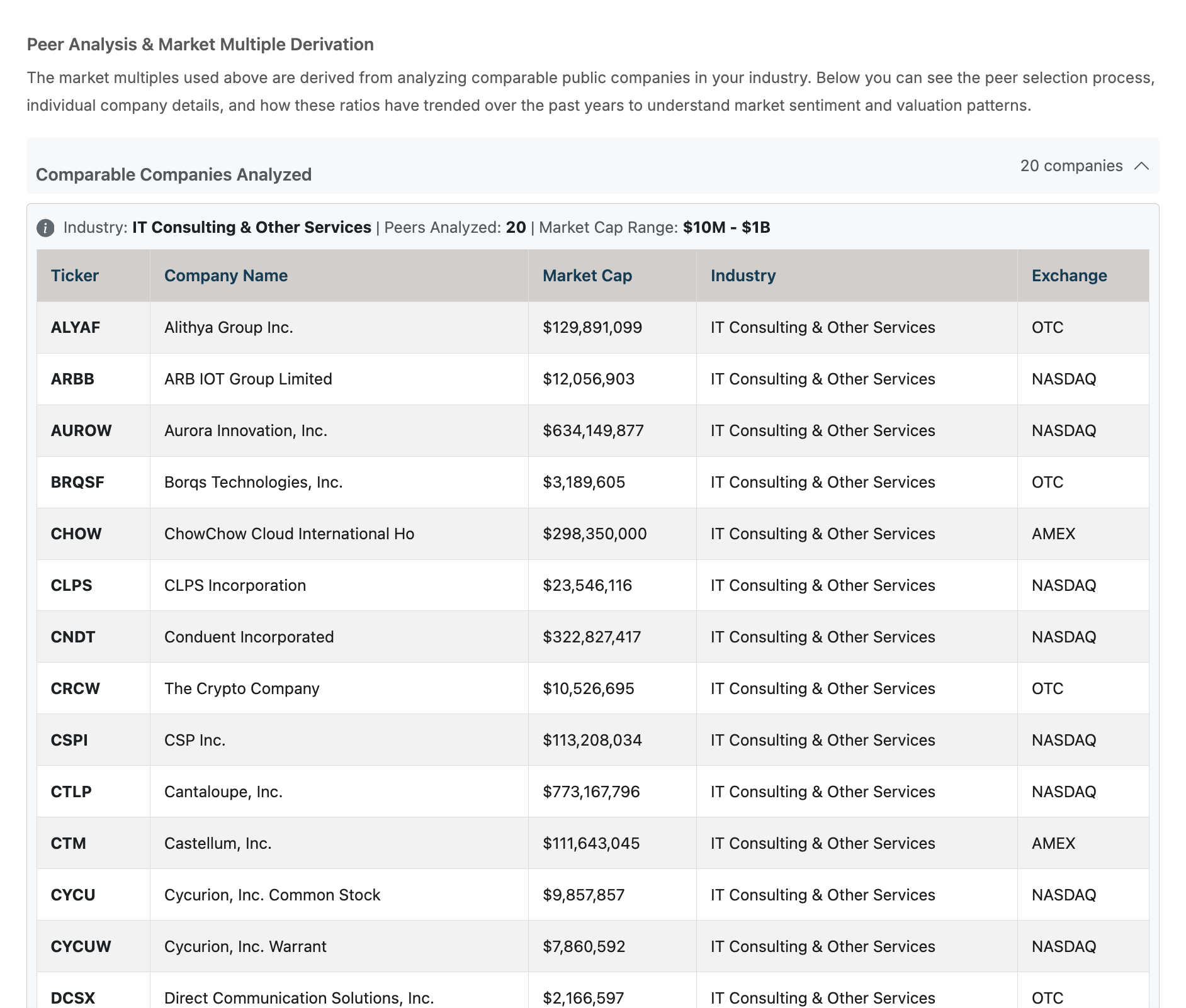Click the info icon beside Industry details
This screenshot has height=1008, width=1186.
tap(45, 227)
